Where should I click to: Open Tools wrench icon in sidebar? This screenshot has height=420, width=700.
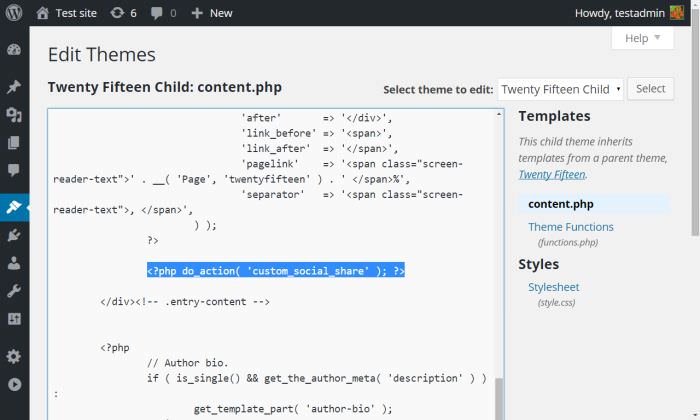click(14, 291)
